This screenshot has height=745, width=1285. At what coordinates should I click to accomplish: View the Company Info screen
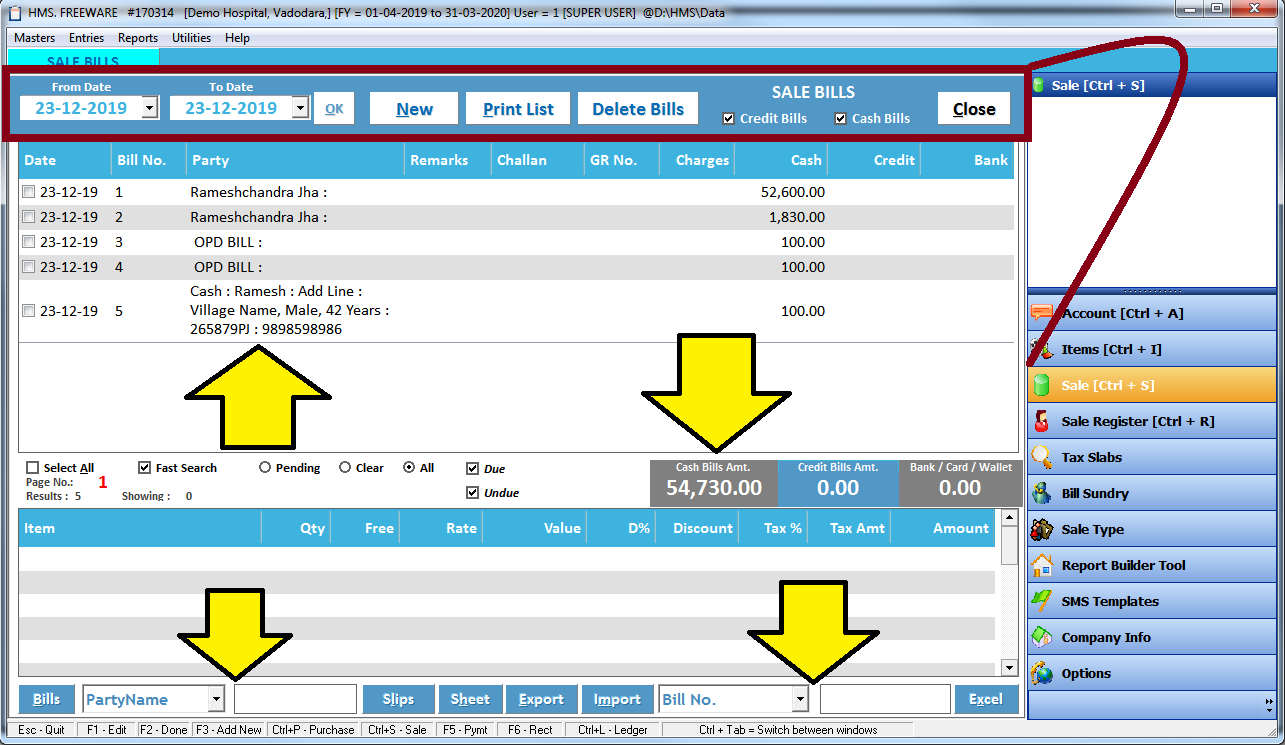(1104, 637)
